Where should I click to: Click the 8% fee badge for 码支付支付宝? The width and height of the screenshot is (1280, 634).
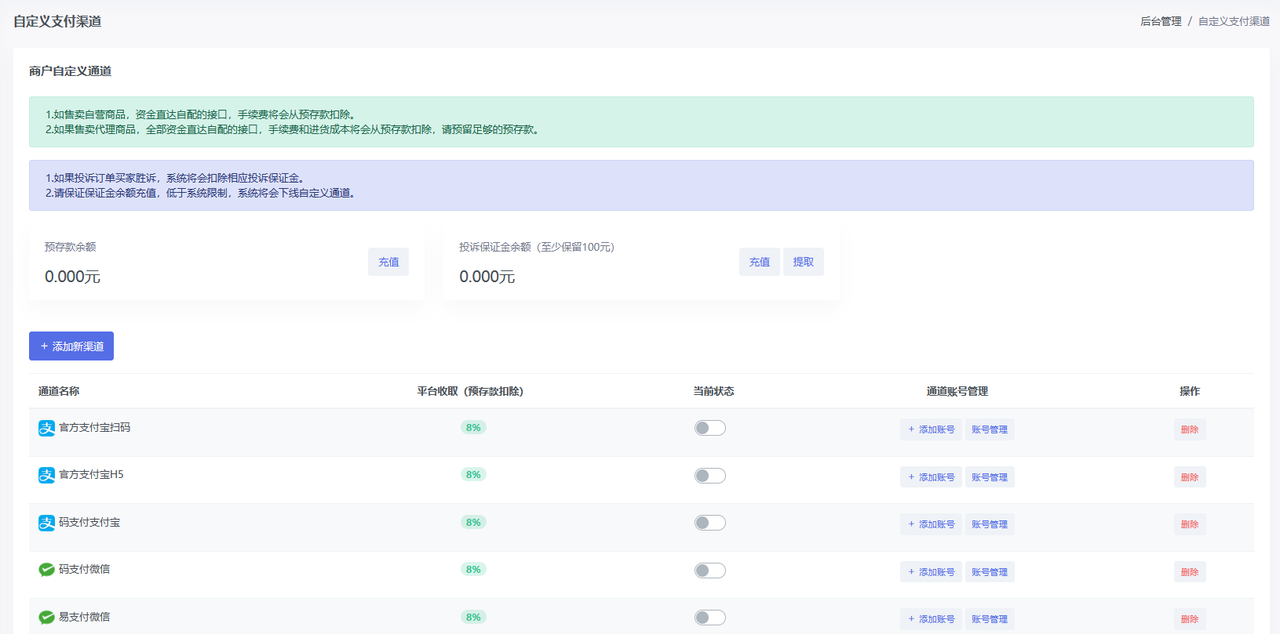473,522
